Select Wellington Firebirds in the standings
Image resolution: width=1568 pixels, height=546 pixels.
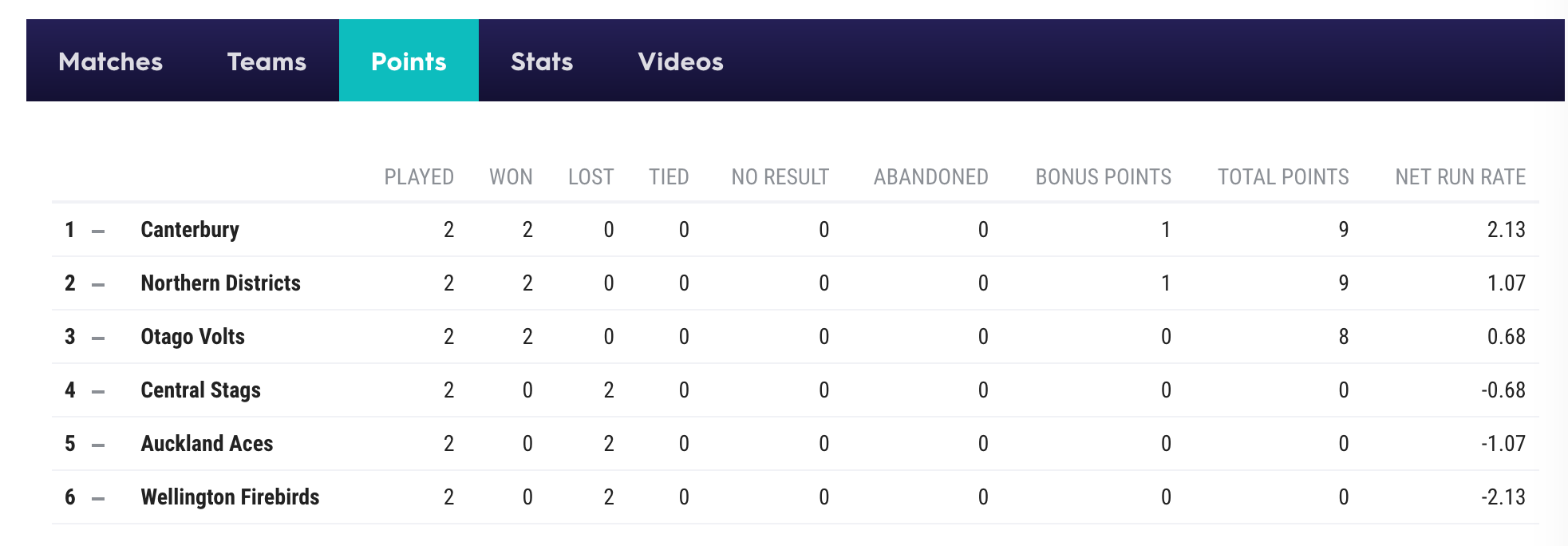tap(231, 497)
